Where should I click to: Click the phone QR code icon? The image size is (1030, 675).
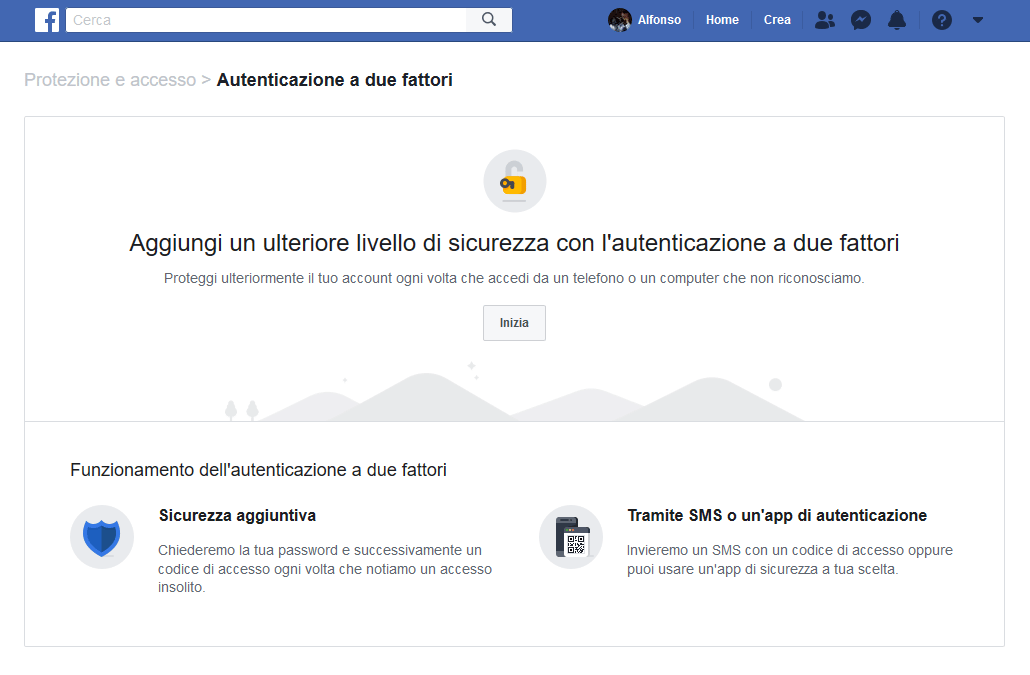point(571,537)
